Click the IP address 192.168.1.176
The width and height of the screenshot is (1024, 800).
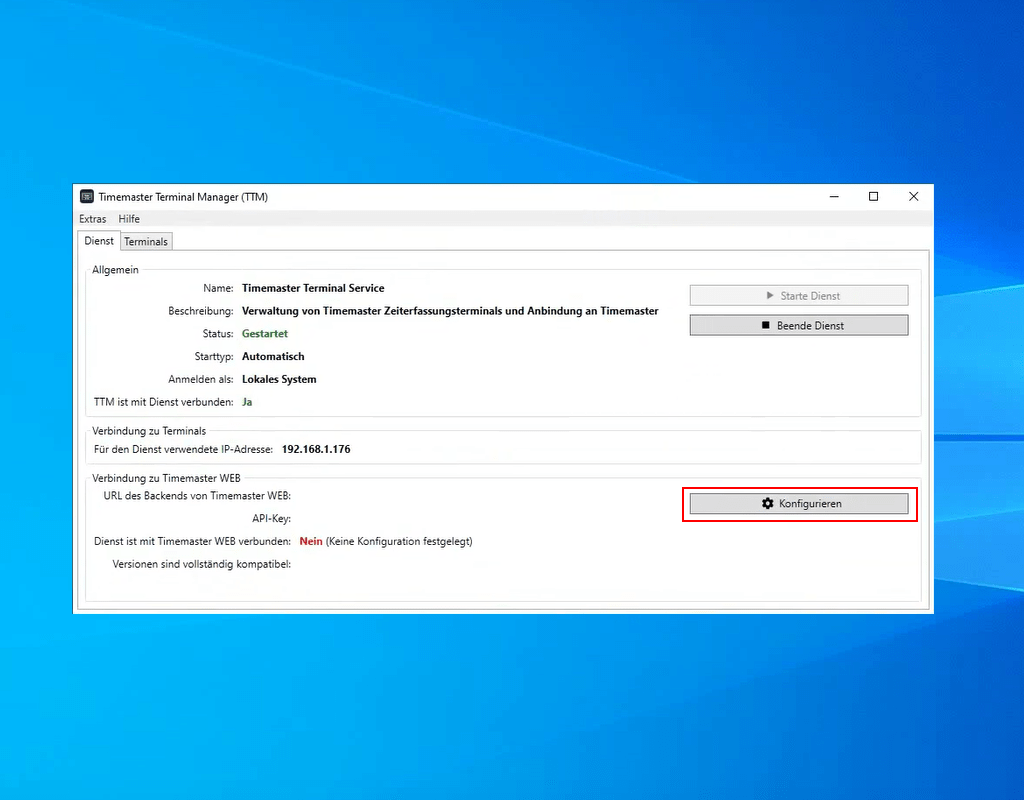click(316, 449)
